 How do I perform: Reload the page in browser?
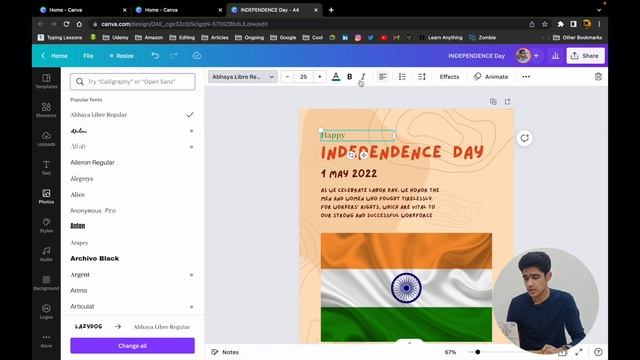pos(66,24)
